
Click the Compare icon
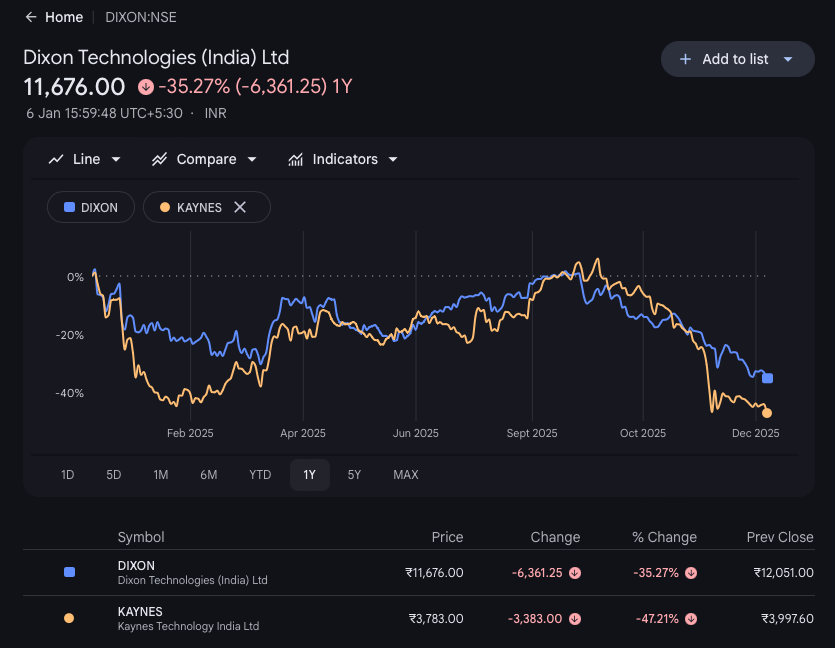[159, 159]
